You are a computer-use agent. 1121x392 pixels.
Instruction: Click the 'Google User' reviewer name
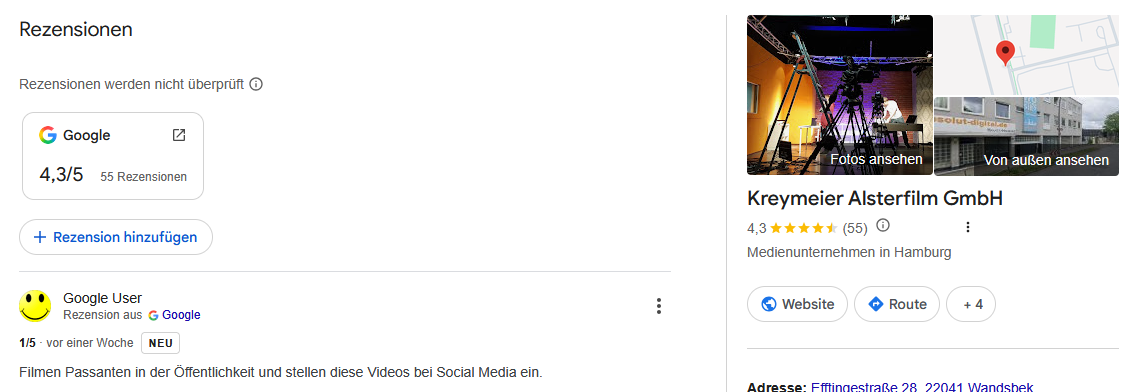pyautogui.click(x=102, y=298)
